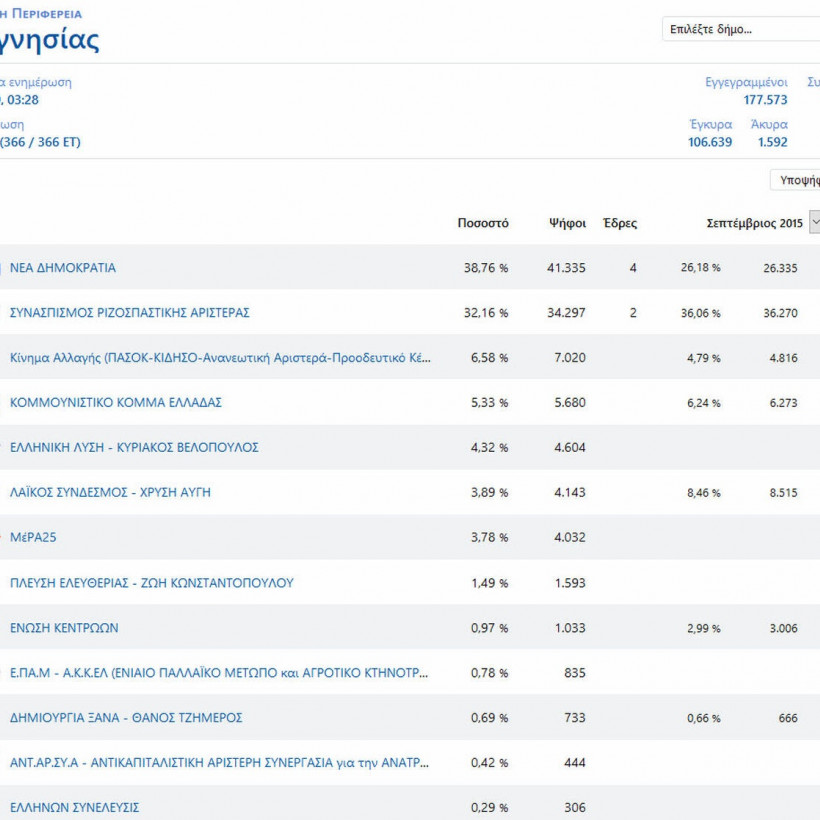Open the Ε.ΠΑ.Μ - Α.Κ.Κ.ΕΛ entry

(219, 673)
